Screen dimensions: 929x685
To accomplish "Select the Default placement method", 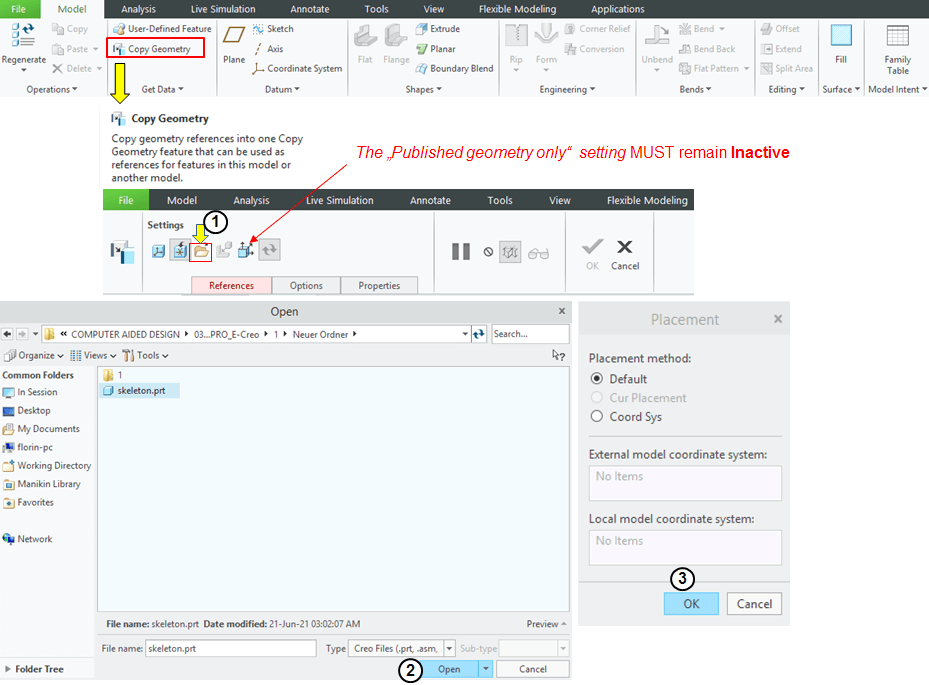I will [598, 379].
